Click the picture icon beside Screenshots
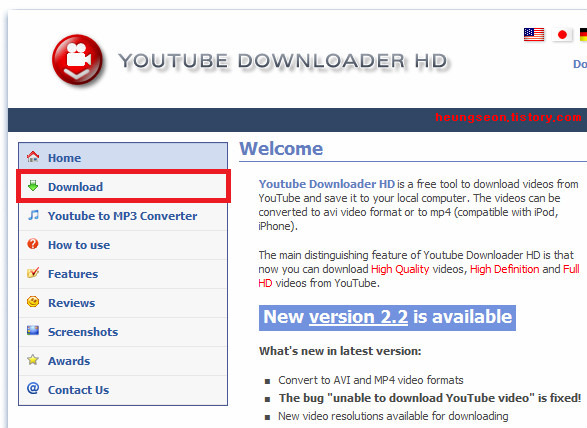 pos(33,330)
